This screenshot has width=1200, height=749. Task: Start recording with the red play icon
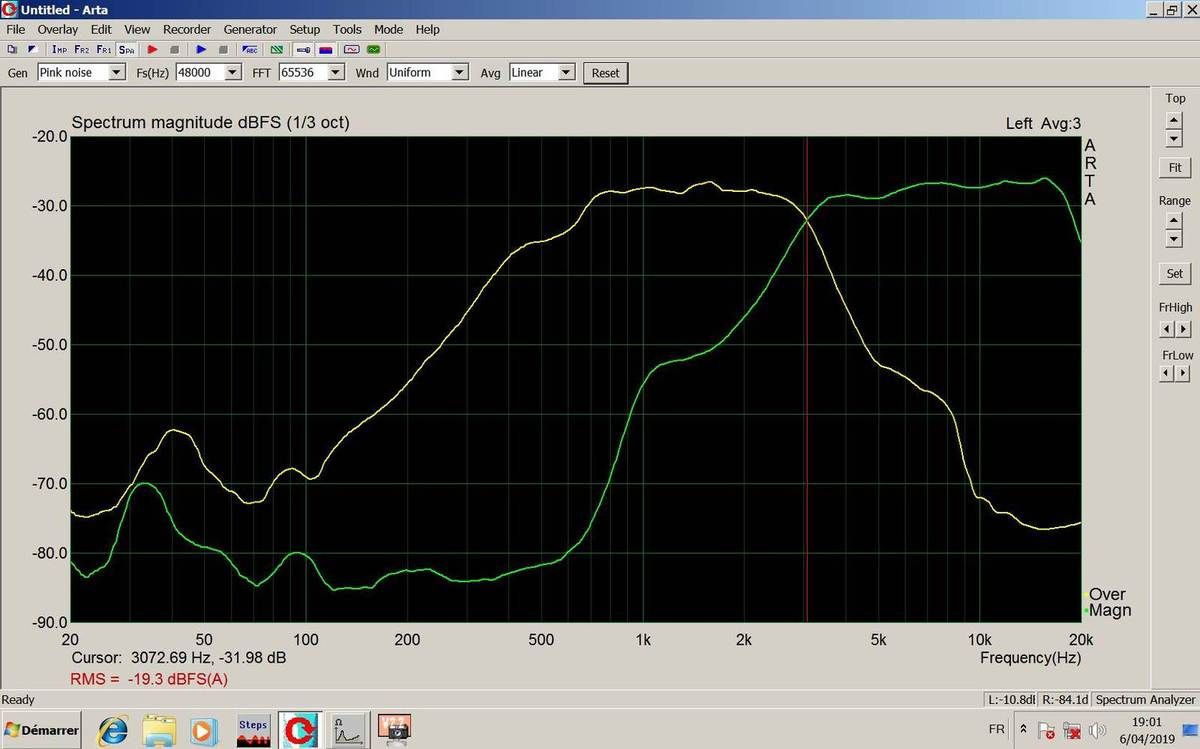pos(153,49)
